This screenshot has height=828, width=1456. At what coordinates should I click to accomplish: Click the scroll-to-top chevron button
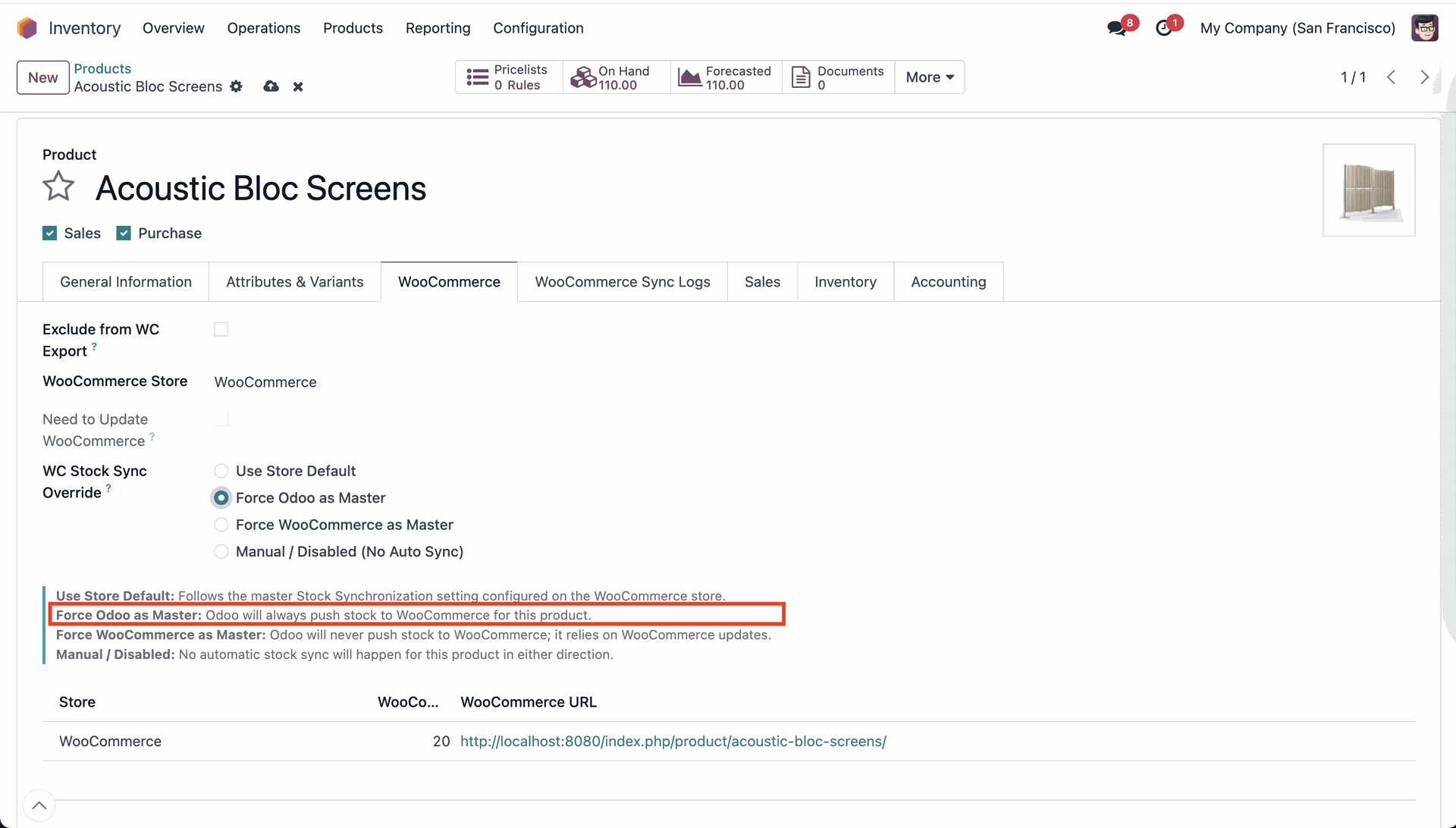coord(39,805)
